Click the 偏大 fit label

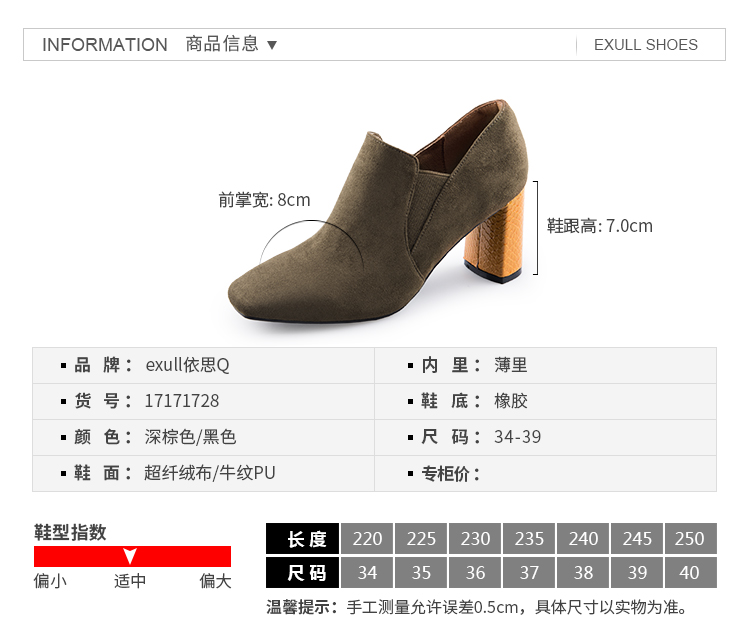[215, 581]
